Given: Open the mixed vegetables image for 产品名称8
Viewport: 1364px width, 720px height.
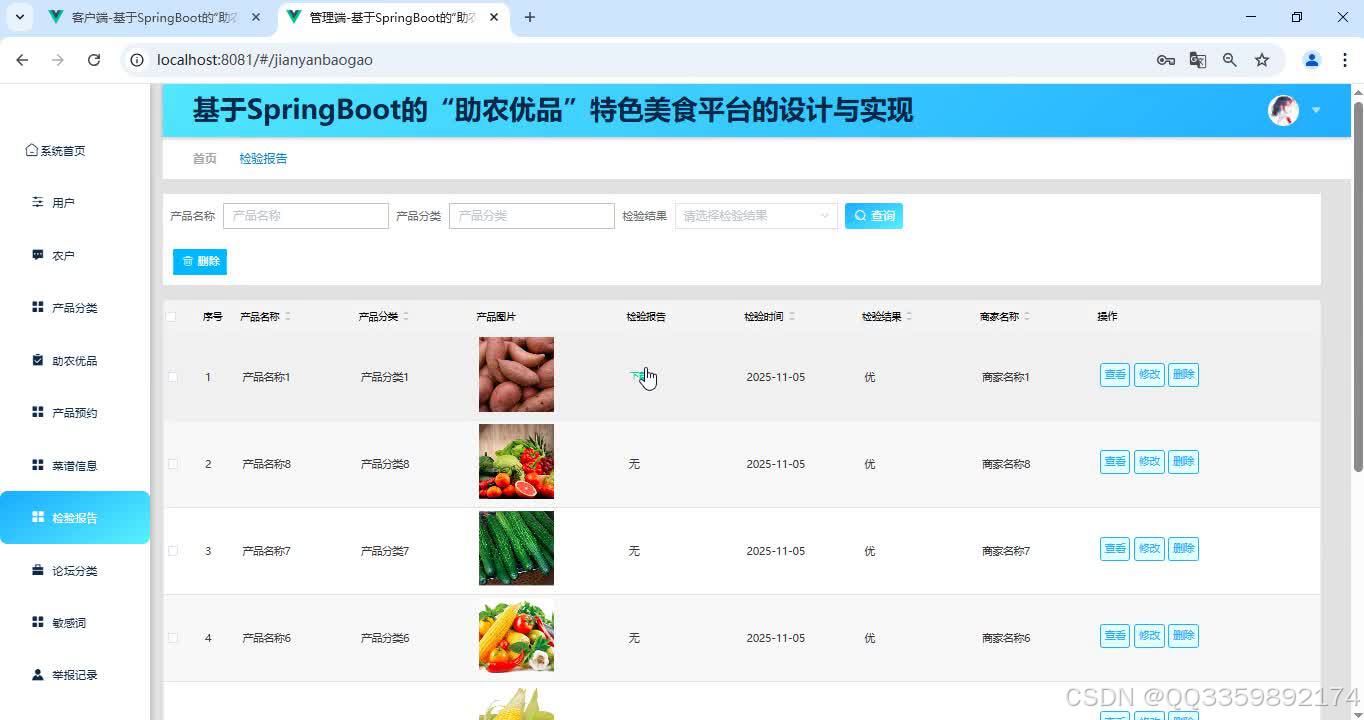Looking at the screenshot, I should click(516, 462).
